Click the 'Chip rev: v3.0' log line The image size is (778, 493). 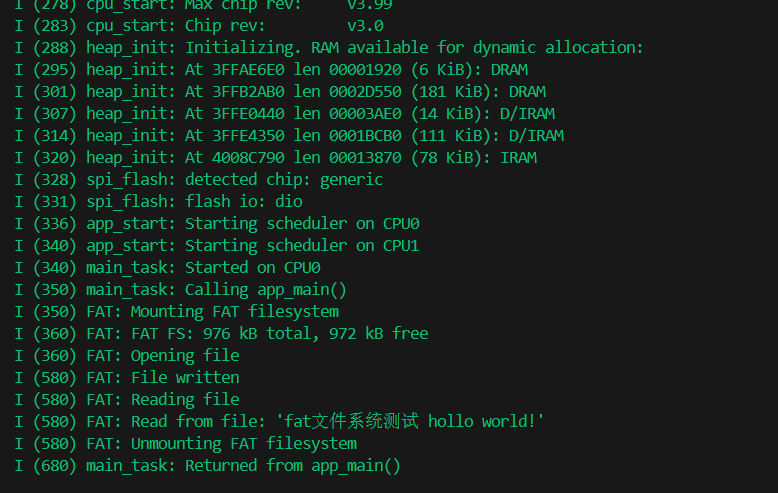(198, 26)
